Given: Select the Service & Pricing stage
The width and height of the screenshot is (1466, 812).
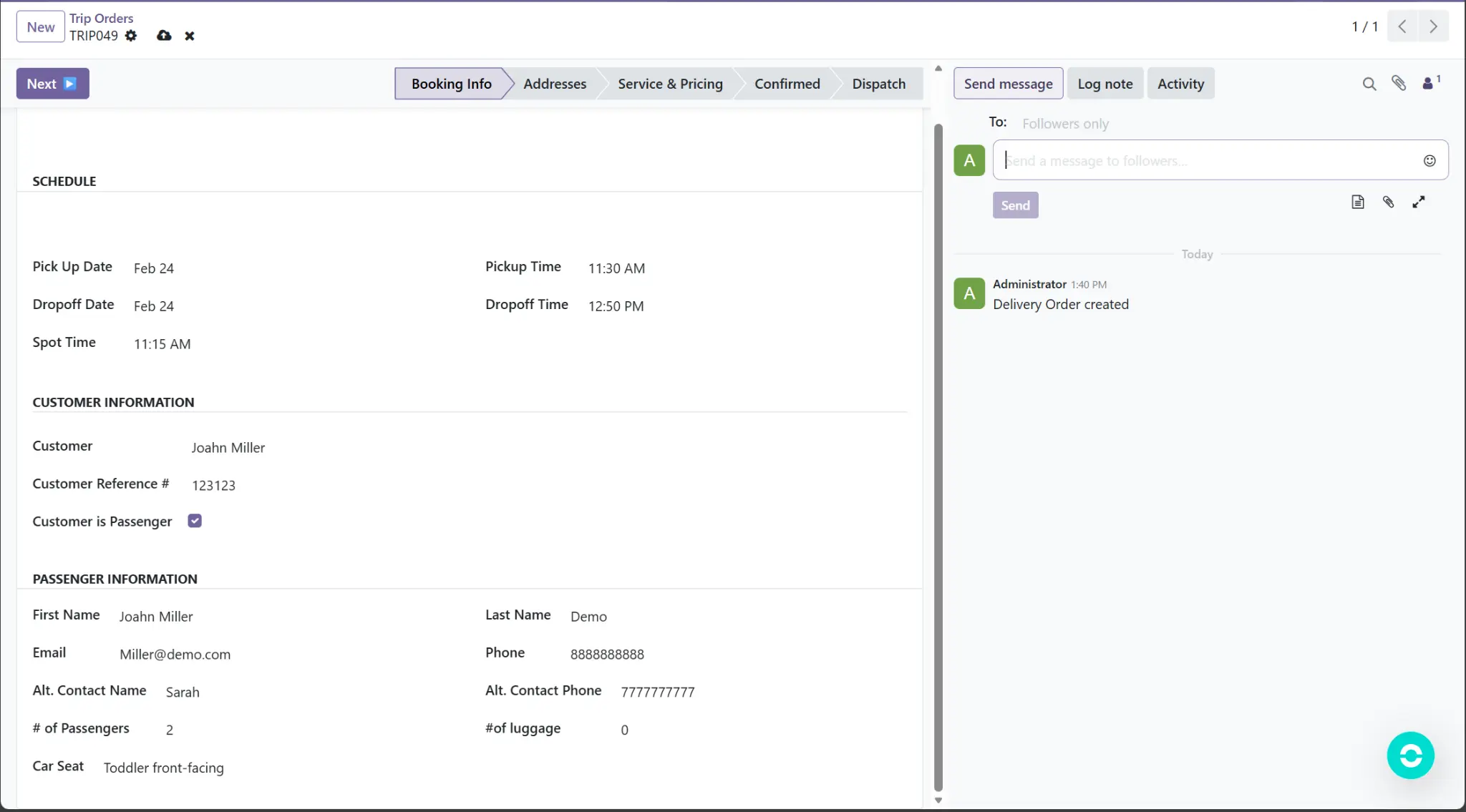Looking at the screenshot, I should click(x=670, y=84).
